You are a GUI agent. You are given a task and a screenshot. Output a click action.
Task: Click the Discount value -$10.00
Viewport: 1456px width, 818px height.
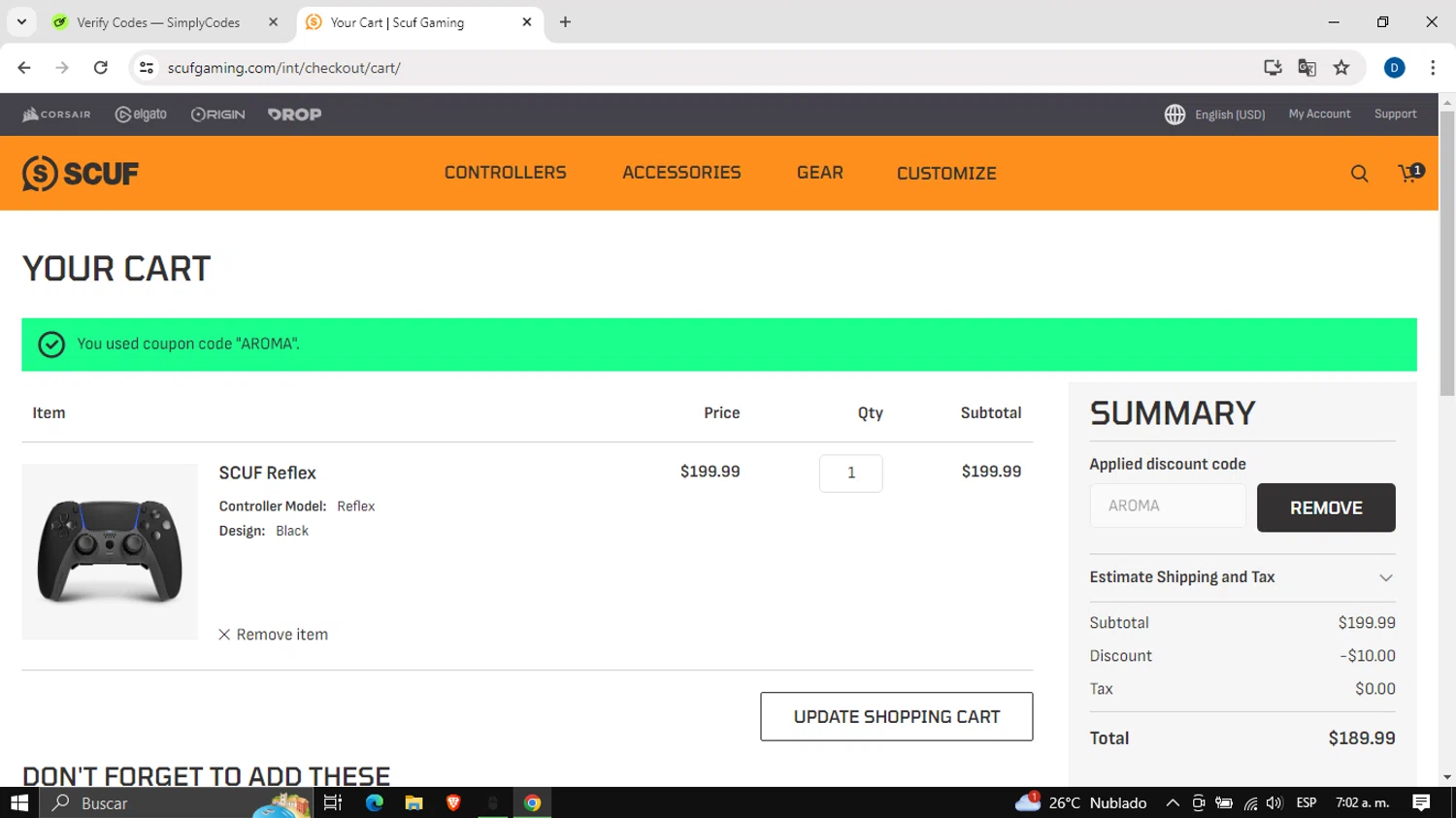tap(1368, 656)
